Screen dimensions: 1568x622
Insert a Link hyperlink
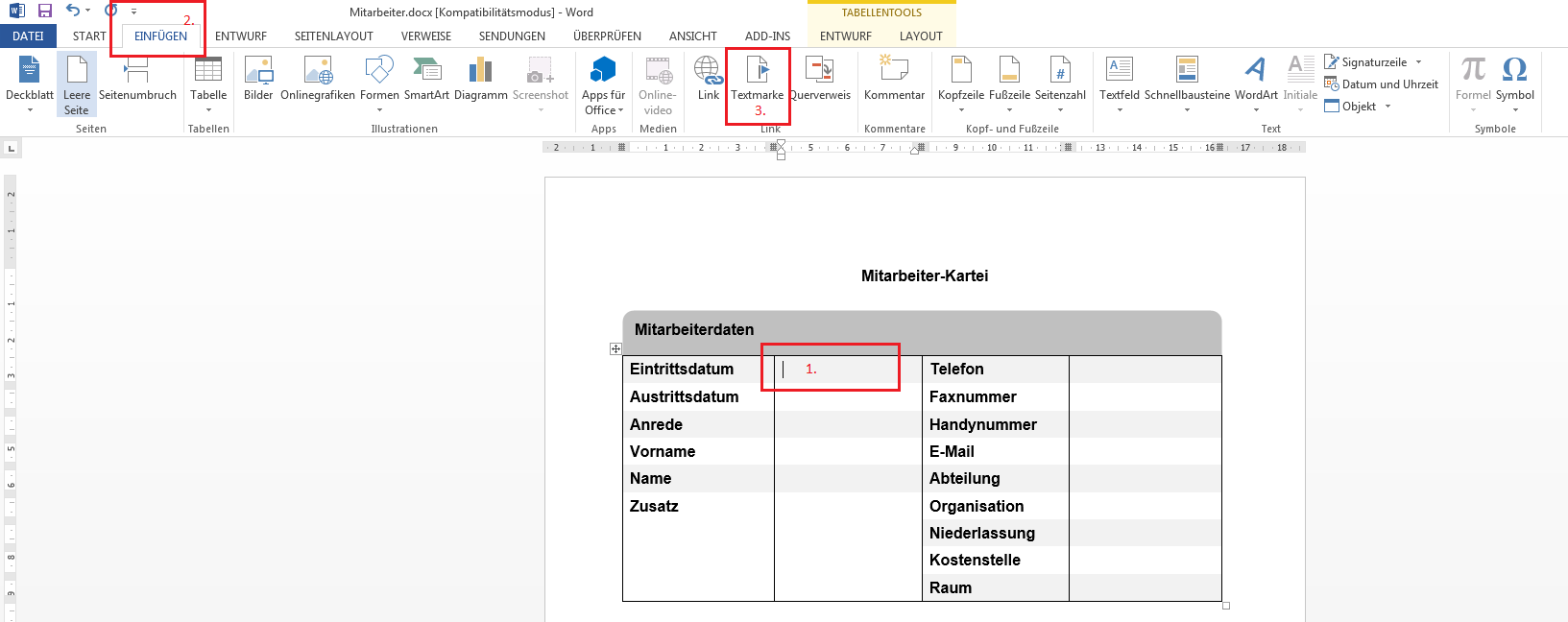pos(709,77)
